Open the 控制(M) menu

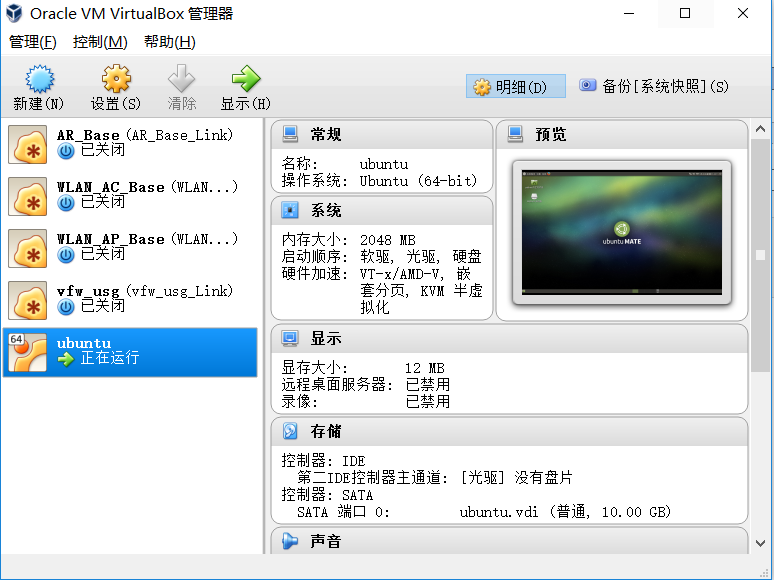(x=100, y=42)
